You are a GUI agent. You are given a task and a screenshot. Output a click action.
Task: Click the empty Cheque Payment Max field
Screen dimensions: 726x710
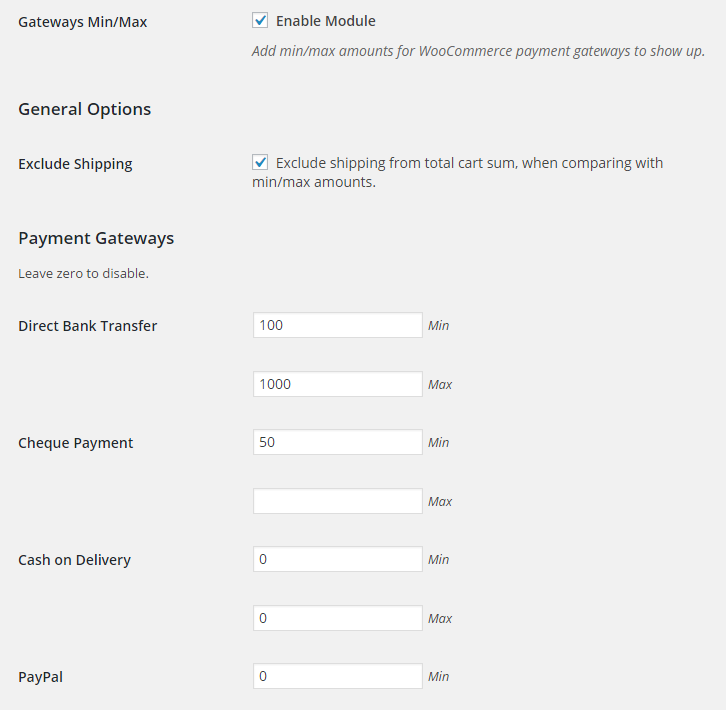[x=338, y=501]
